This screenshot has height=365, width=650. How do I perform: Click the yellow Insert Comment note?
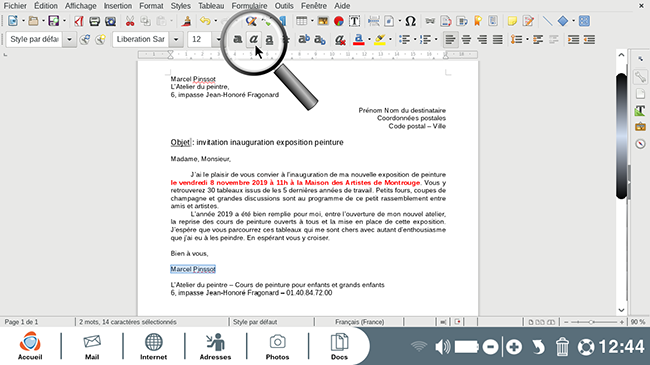point(512,21)
